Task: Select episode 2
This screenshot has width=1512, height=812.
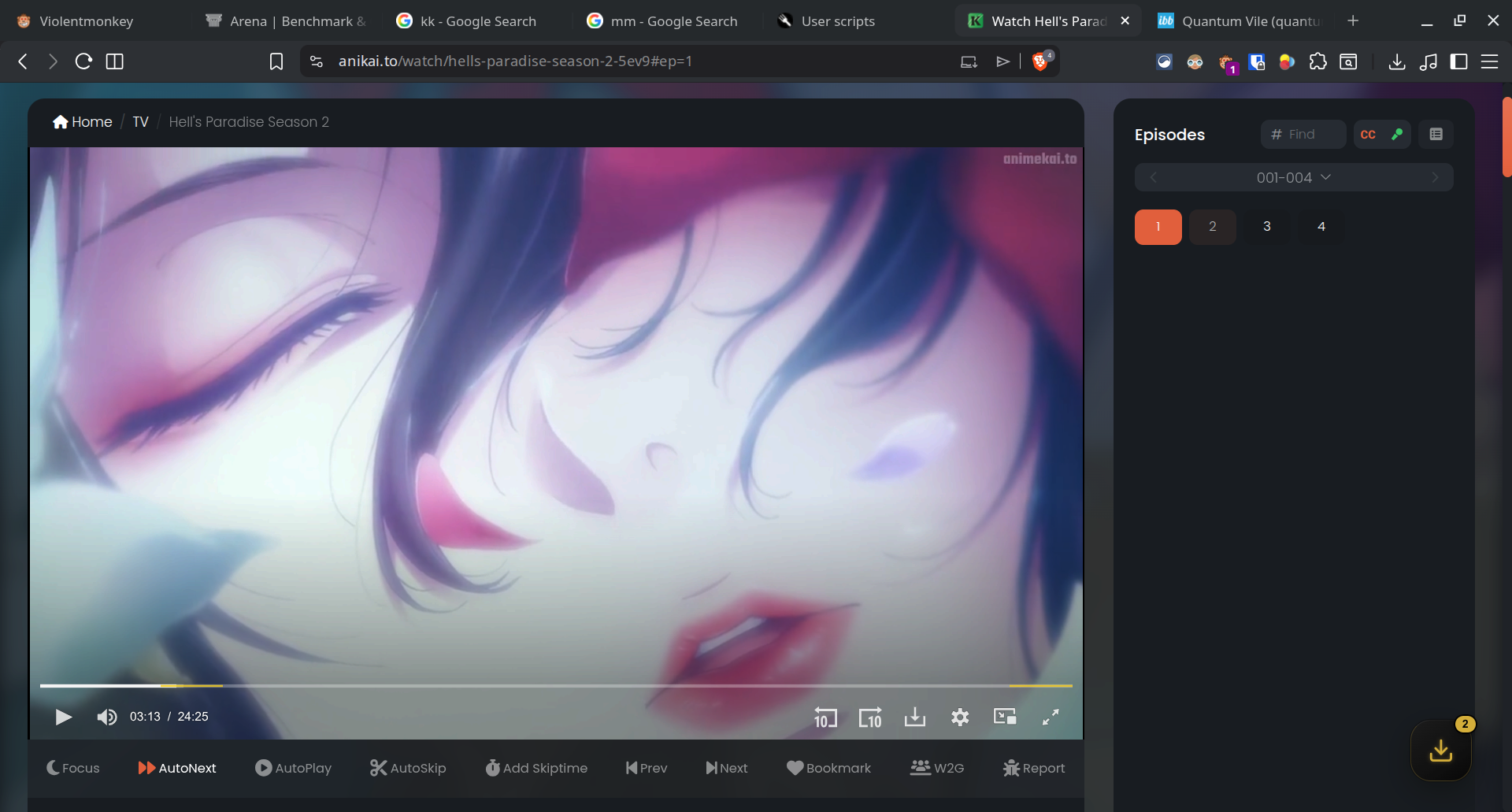Action: pyautogui.click(x=1213, y=227)
